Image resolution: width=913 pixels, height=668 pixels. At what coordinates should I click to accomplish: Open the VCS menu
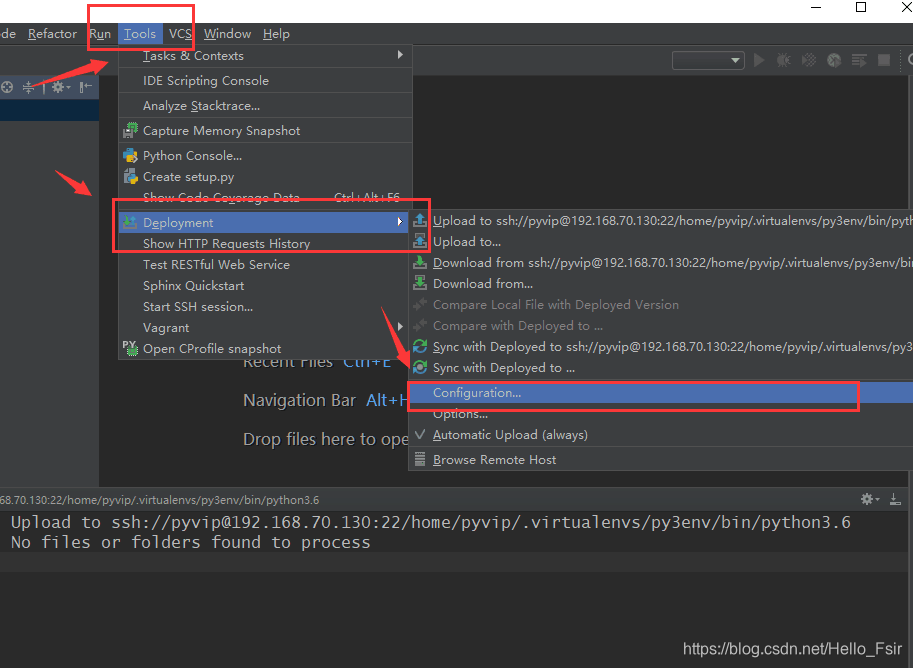click(180, 34)
